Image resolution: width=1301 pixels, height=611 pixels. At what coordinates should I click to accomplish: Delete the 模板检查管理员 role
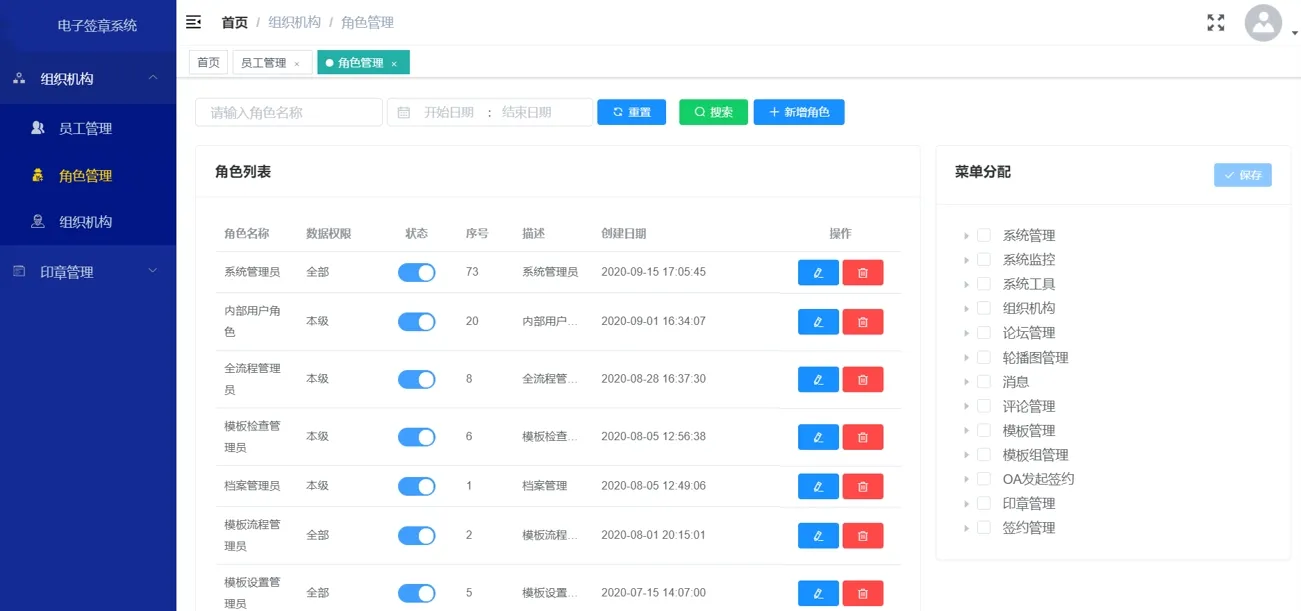point(863,437)
